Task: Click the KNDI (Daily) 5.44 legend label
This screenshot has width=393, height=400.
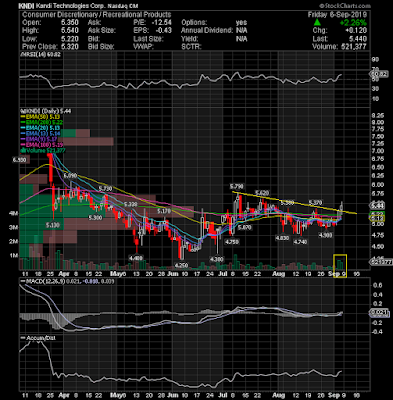Action: pyautogui.click(x=45, y=111)
